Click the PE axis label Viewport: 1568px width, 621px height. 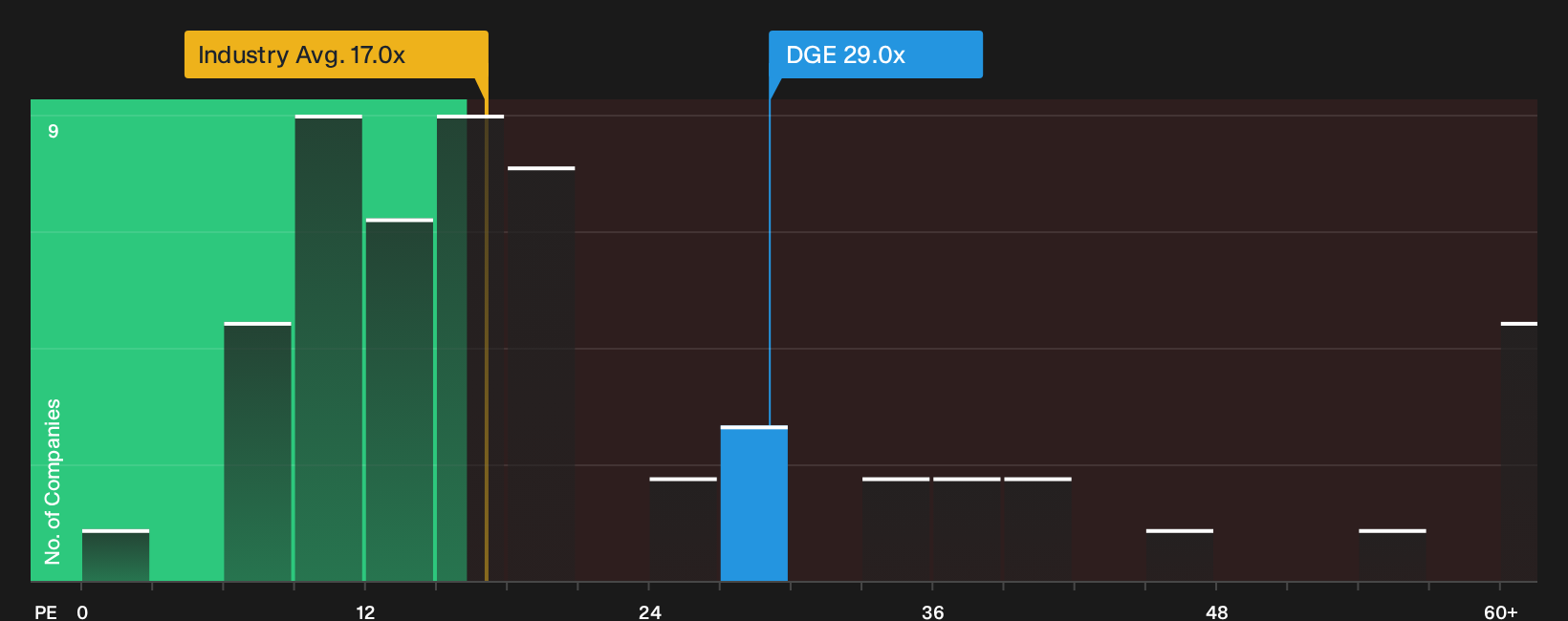(x=46, y=611)
